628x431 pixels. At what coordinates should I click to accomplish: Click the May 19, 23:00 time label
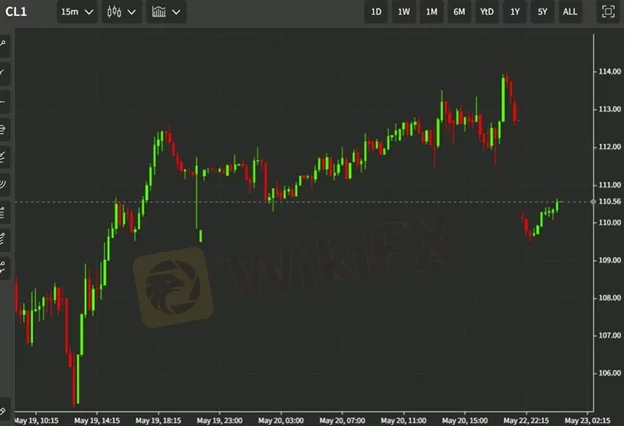219,421
